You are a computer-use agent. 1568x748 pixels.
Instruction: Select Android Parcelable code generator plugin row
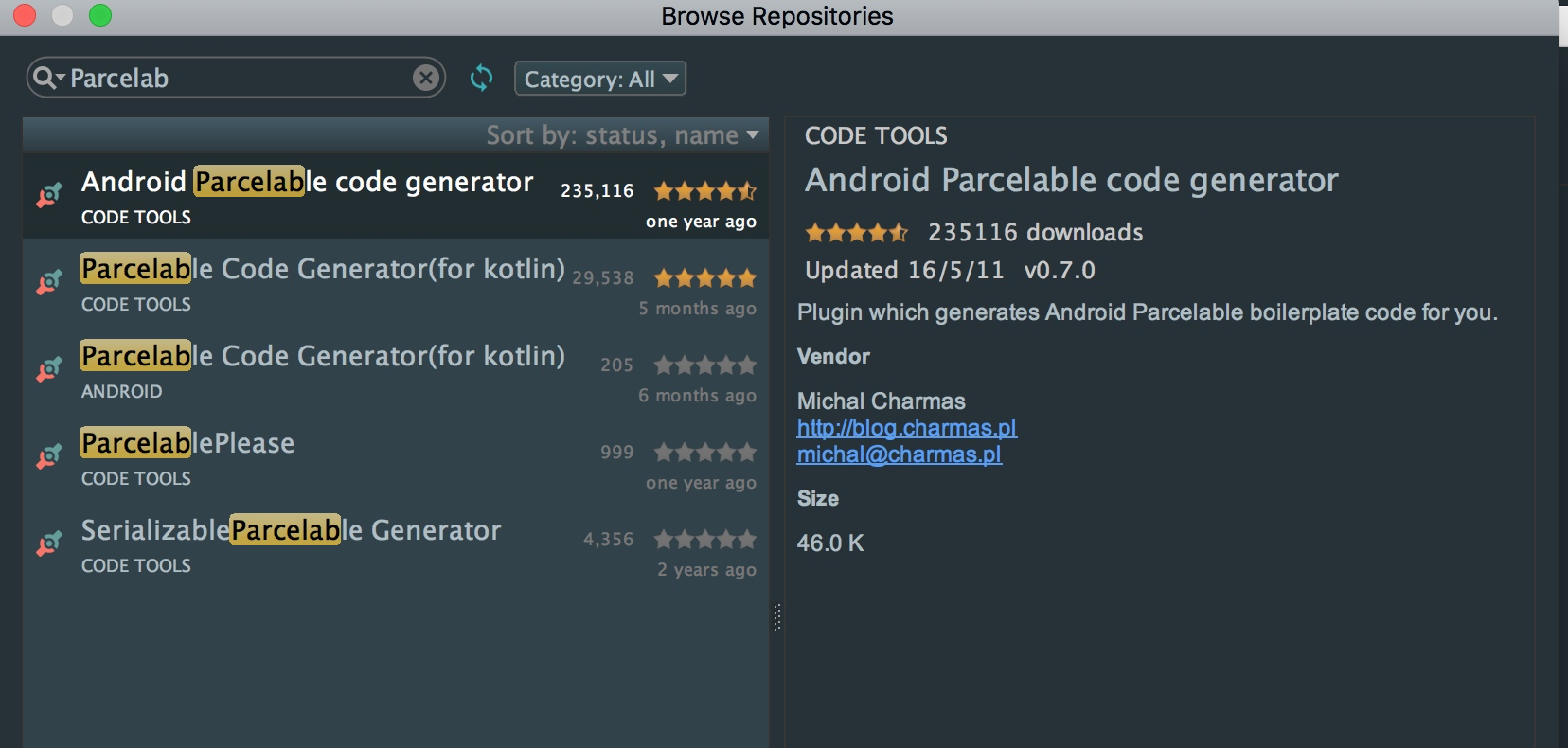[396, 196]
